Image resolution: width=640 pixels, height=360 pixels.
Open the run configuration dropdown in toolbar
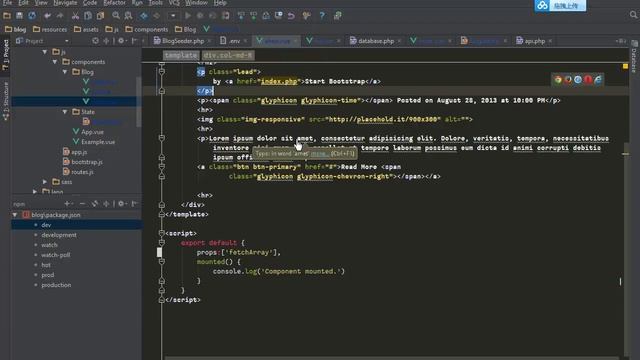coord(173,16)
